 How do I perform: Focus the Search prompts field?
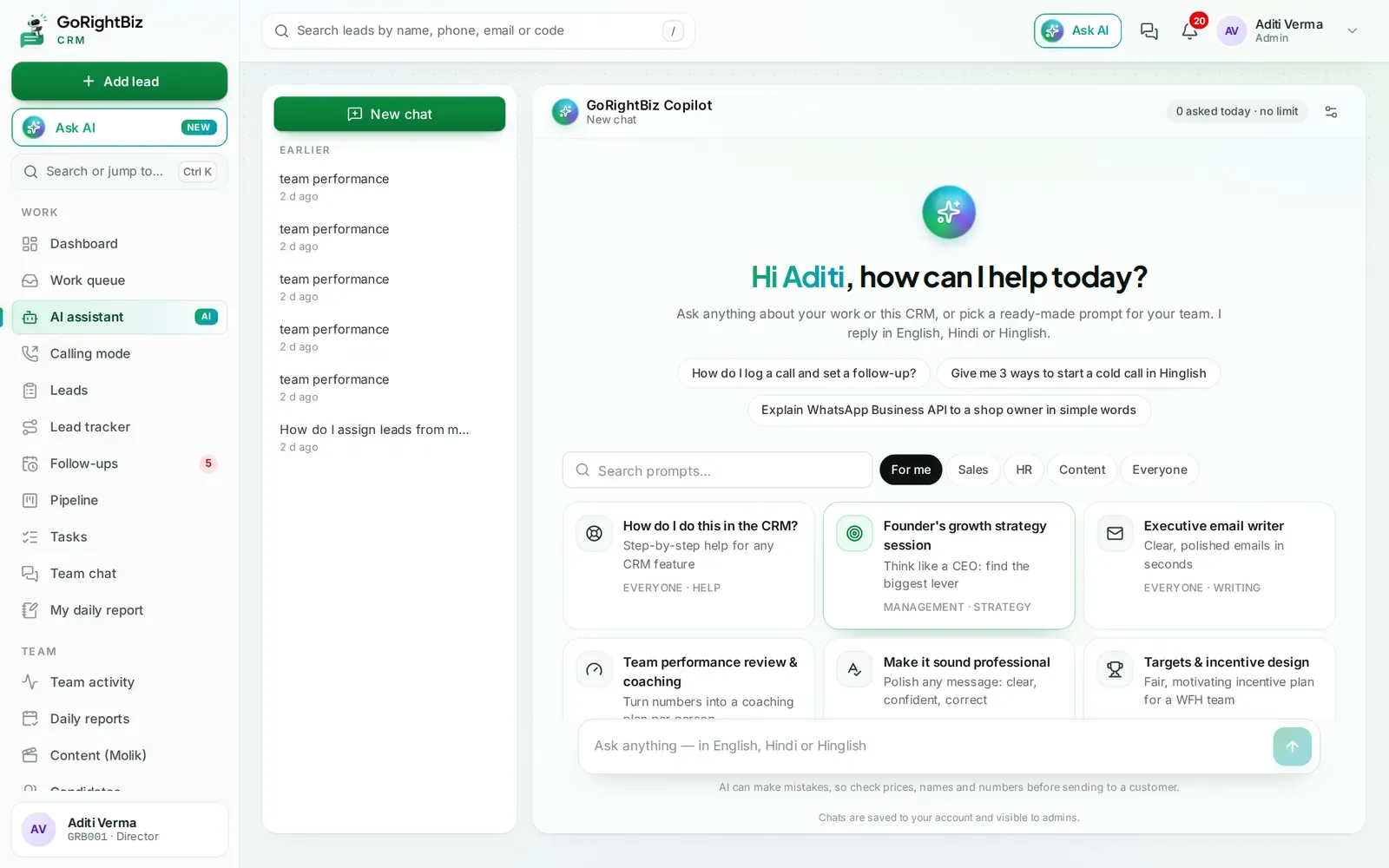[x=717, y=470]
